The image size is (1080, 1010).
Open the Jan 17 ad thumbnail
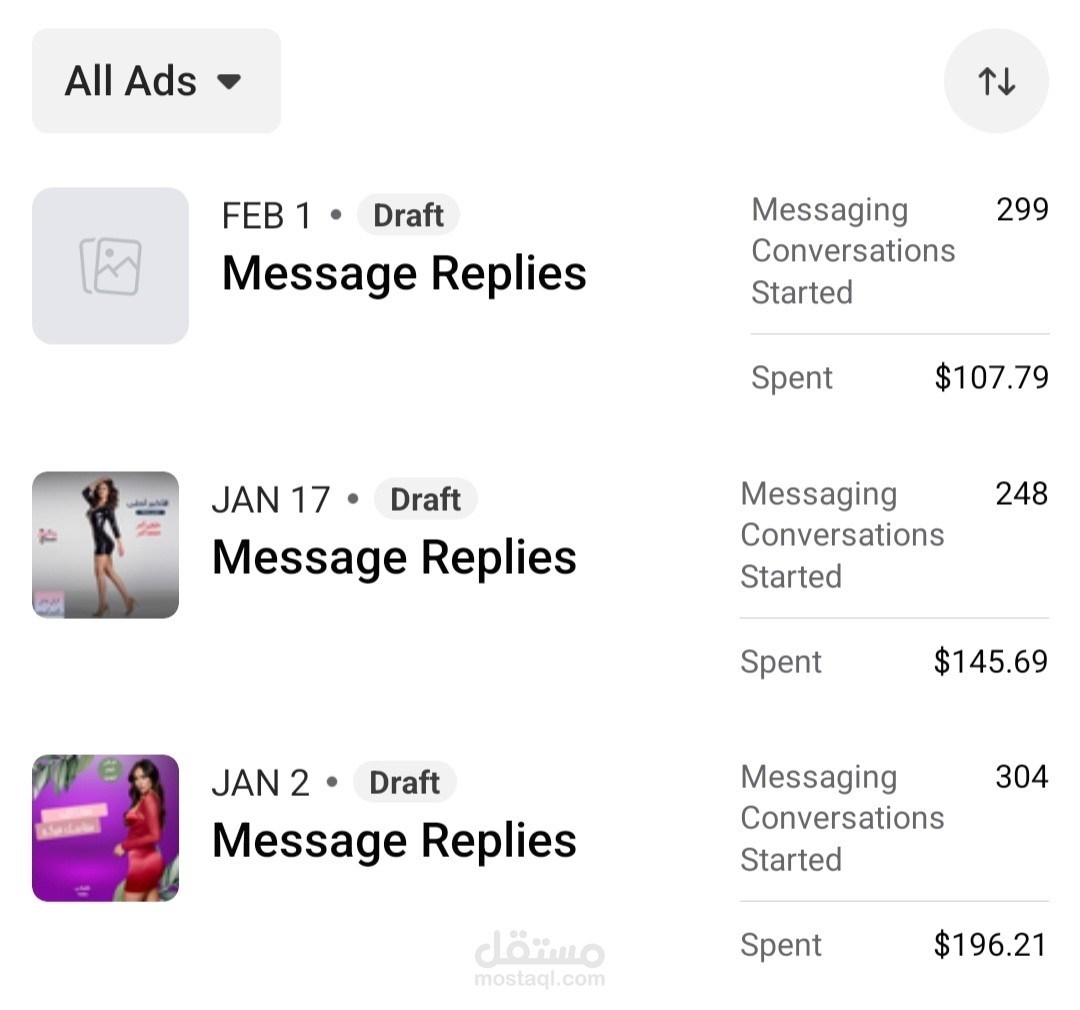(106, 545)
